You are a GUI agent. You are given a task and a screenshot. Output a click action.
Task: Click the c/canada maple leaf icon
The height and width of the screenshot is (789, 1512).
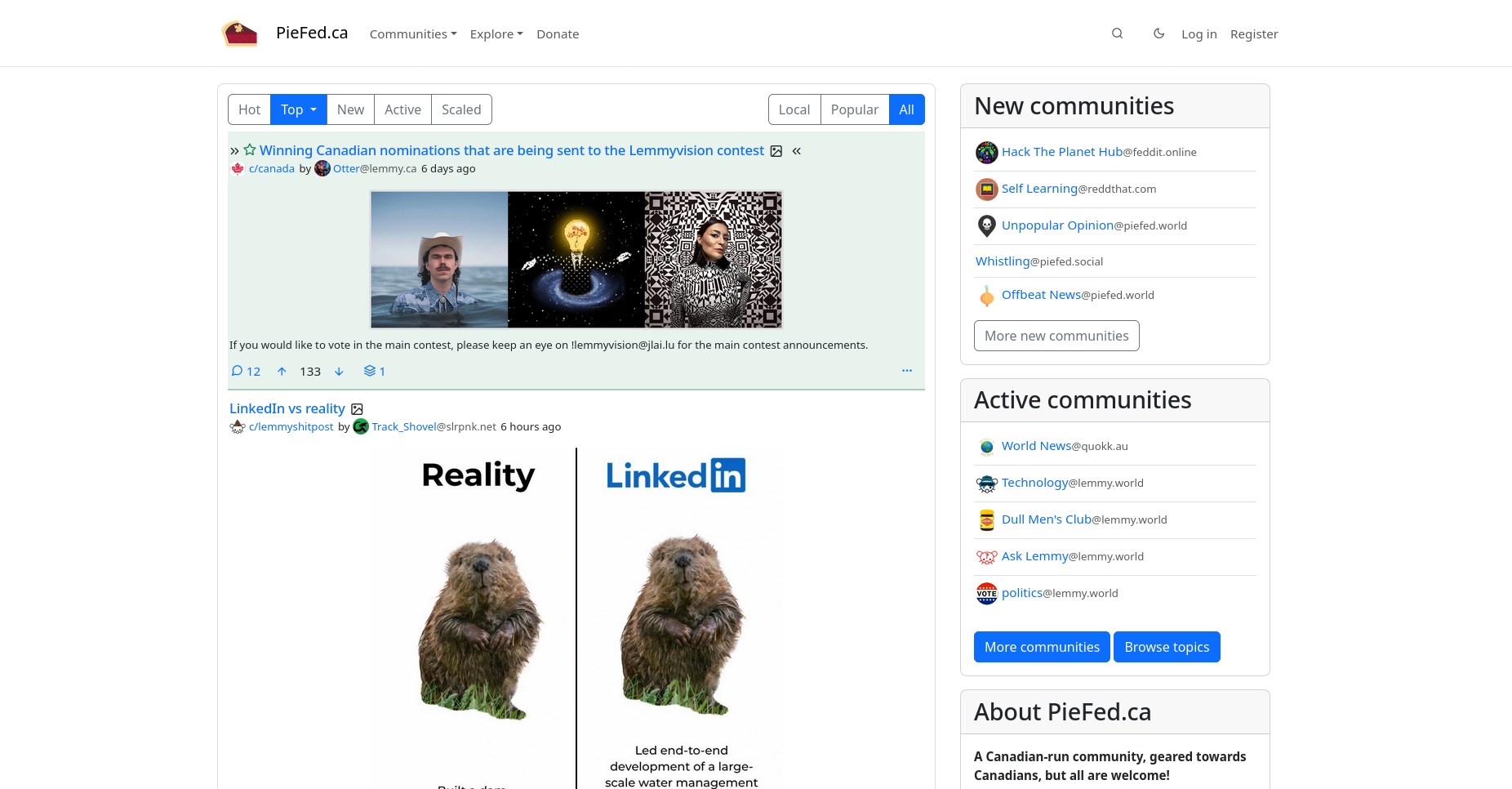pos(238,169)
